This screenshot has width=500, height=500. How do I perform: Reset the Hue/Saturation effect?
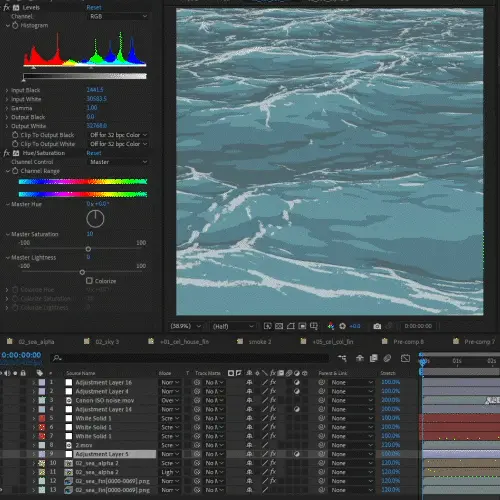(x=94, y=153)
